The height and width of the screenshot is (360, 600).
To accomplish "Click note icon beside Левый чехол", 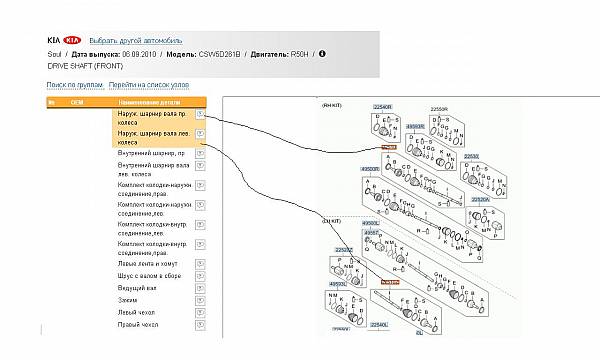I will [x=200, y=313].
